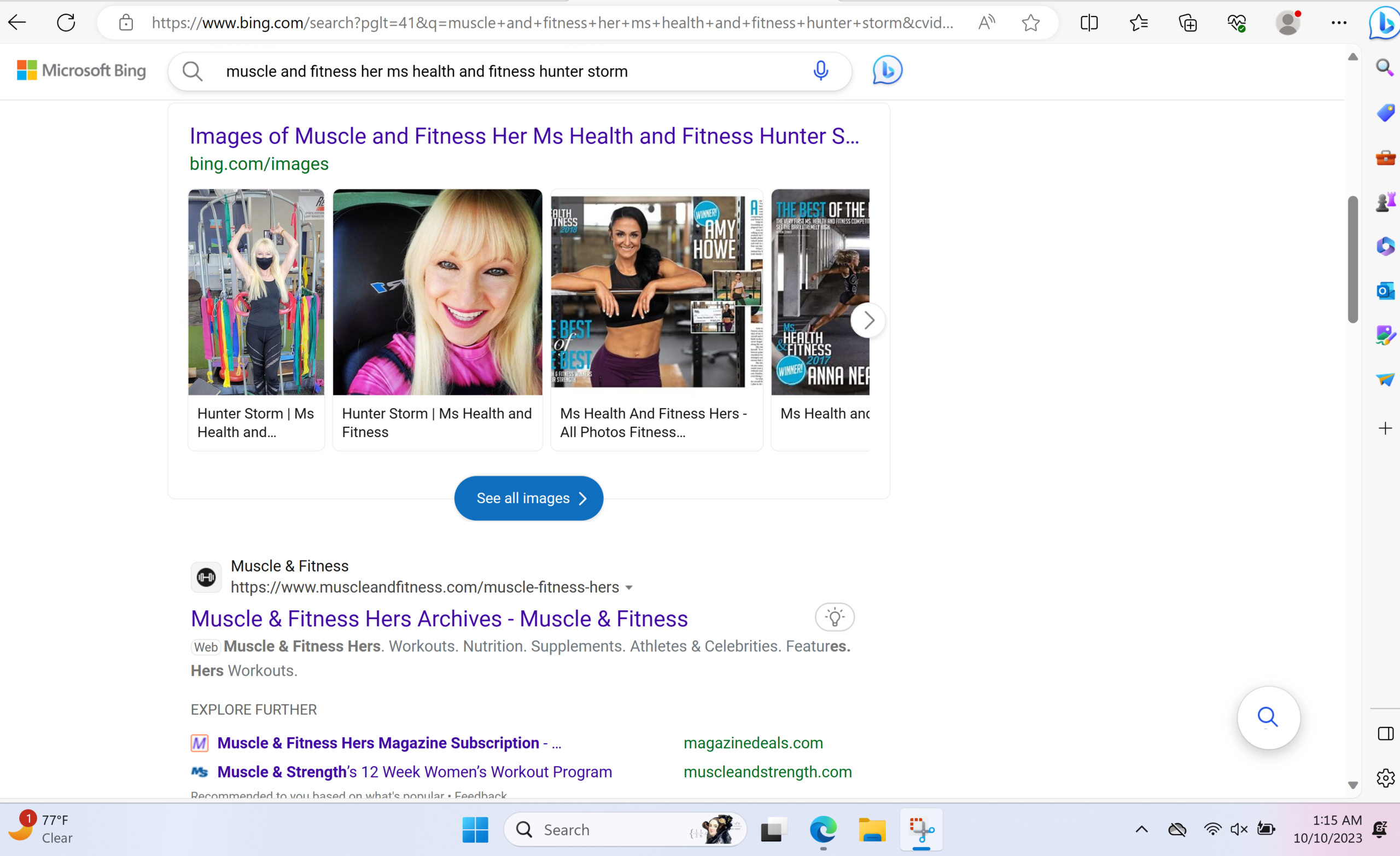The height and width of the screenshot is (856, 1400).
Task: Click scrollbar up arrow
Action: coord(1352,57)
